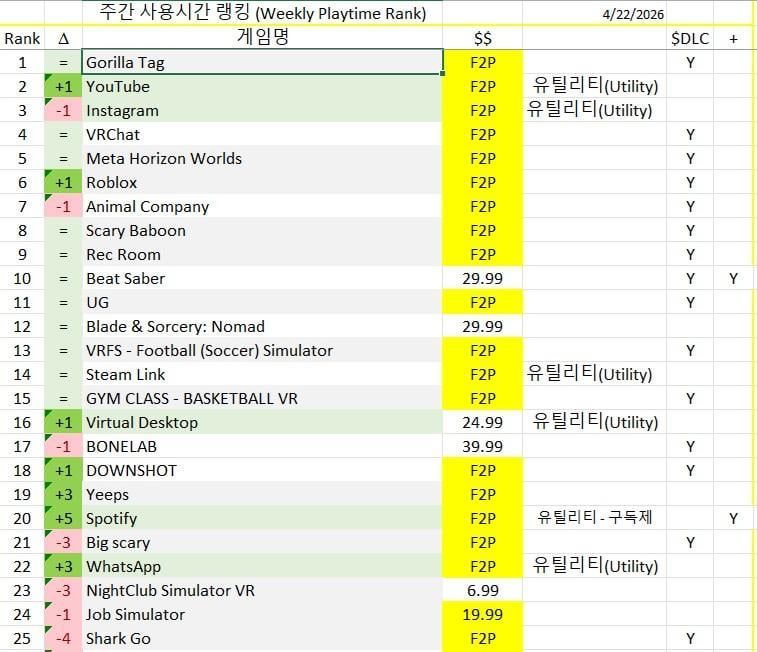
Task: Select the 19.99 price cell
Action: [482, 614]
